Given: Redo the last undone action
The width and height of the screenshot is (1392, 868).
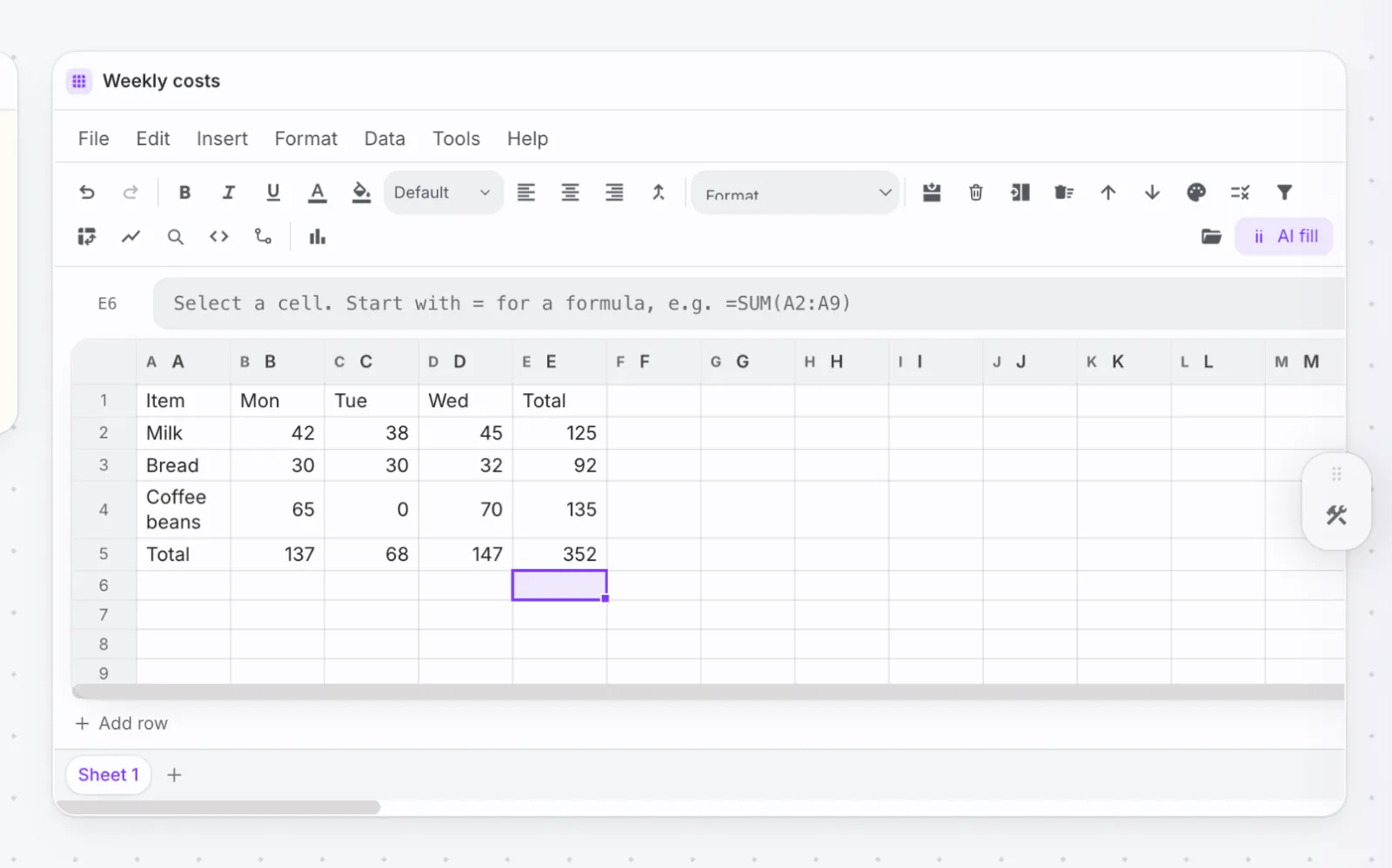Looking at the screenshot, I should tap(130, 192).
